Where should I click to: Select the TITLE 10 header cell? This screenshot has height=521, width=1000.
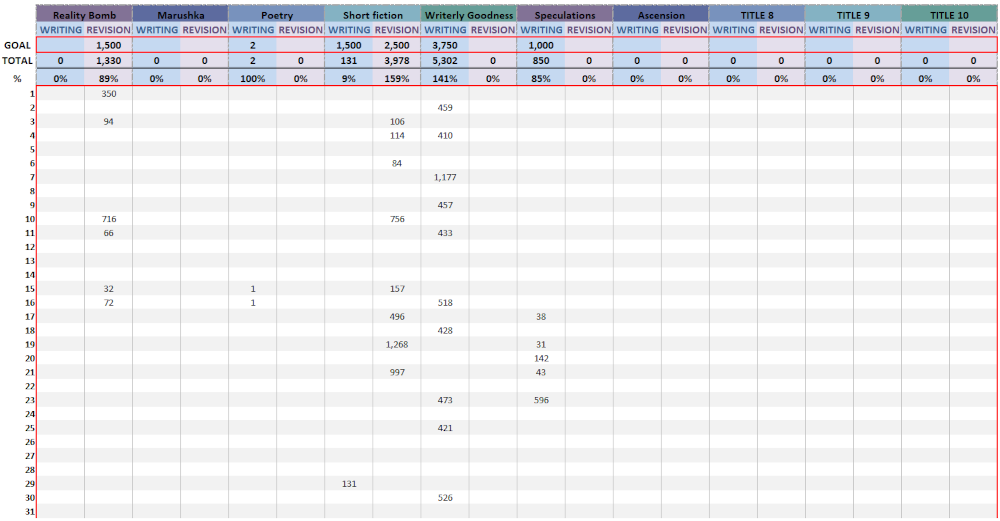point(949,15)
